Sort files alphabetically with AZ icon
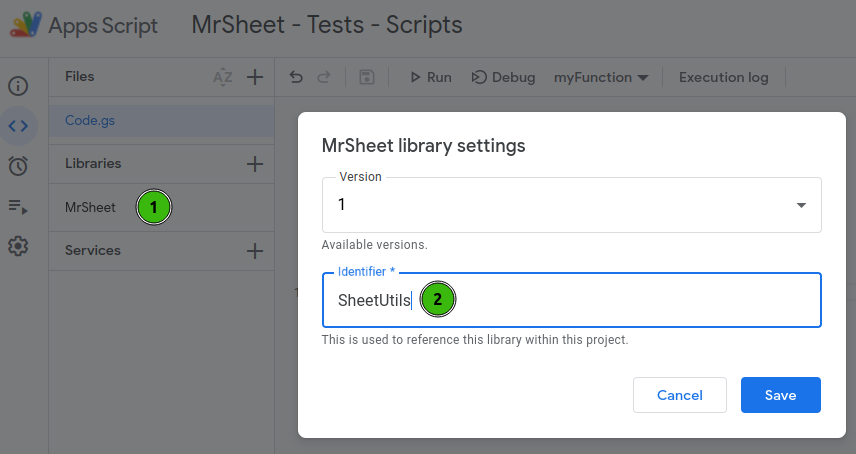This screenshot has width=856, height=454. (x=223, y=77)
